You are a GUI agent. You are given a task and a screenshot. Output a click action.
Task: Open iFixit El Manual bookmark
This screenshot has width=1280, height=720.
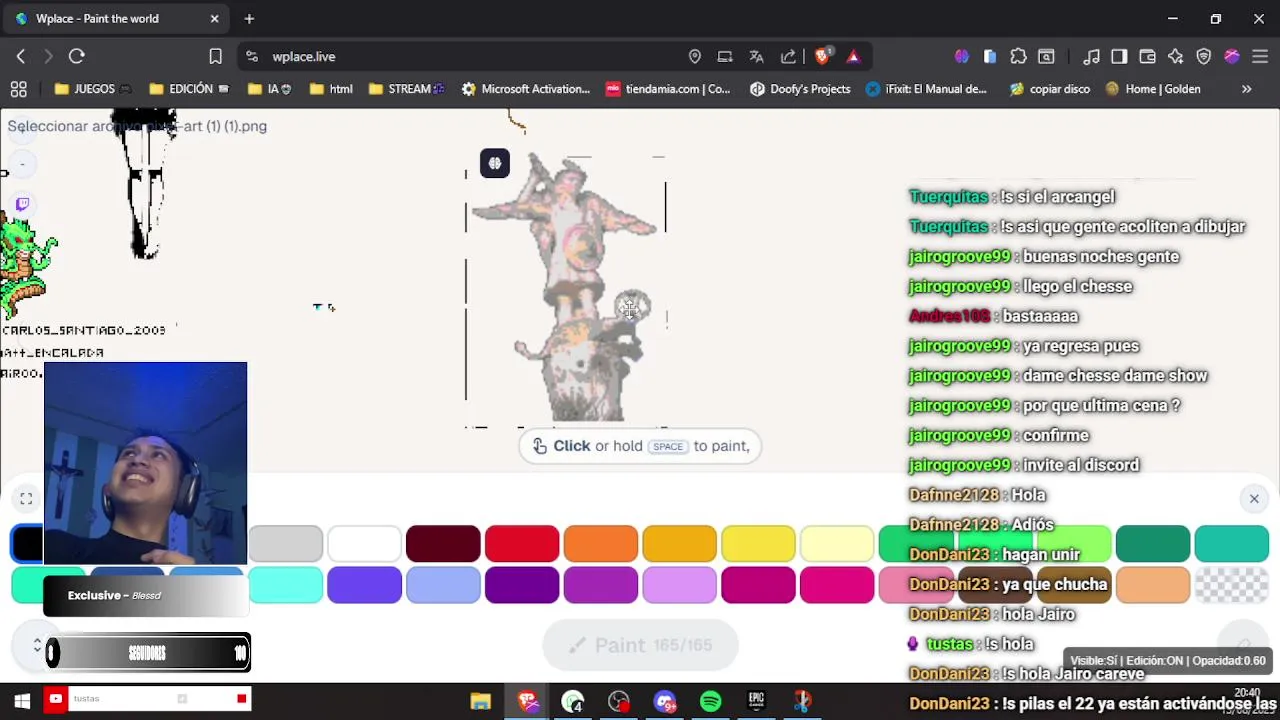(x=926, y=89)
